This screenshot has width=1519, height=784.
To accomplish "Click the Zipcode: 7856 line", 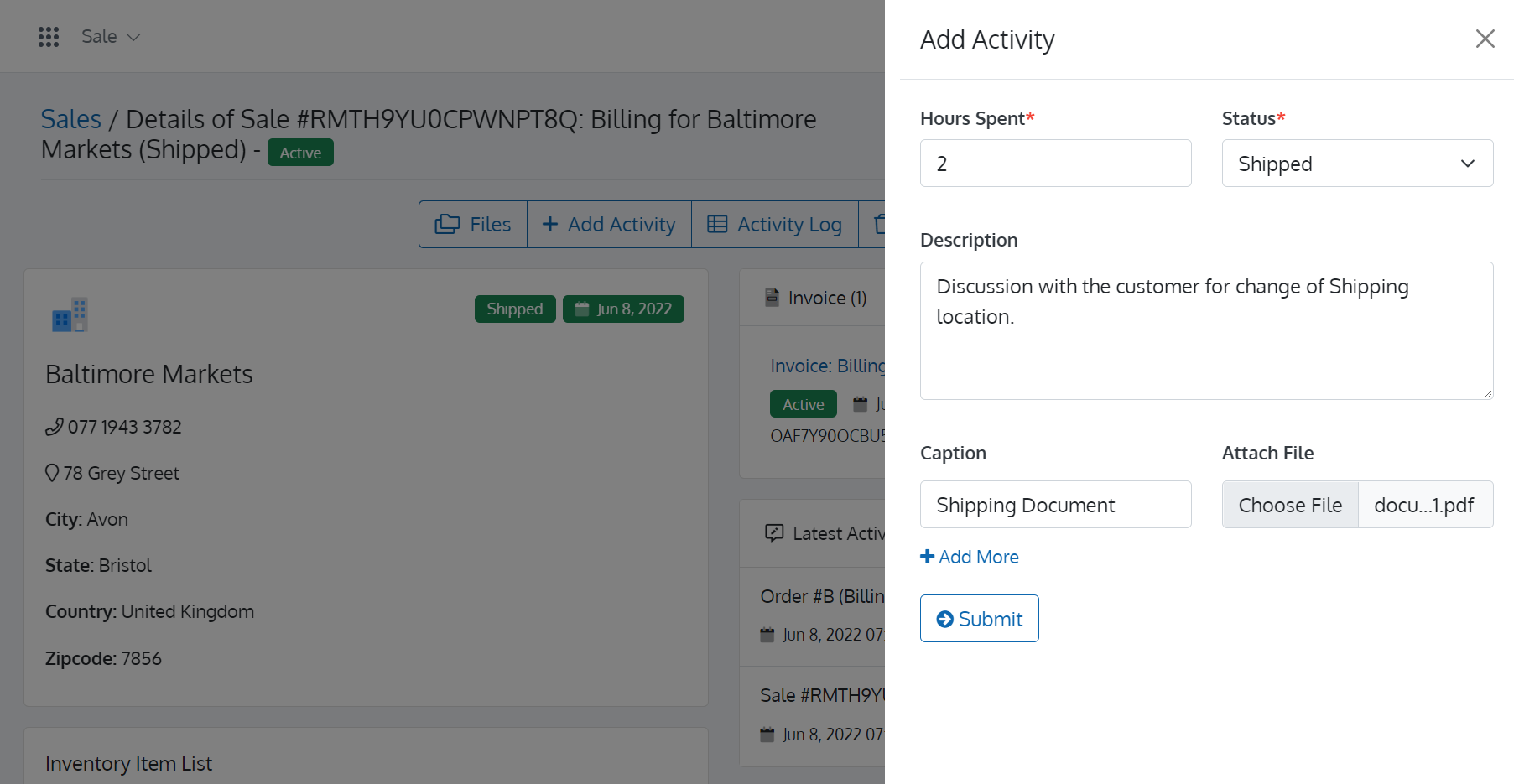I will (x=103, y=658).
